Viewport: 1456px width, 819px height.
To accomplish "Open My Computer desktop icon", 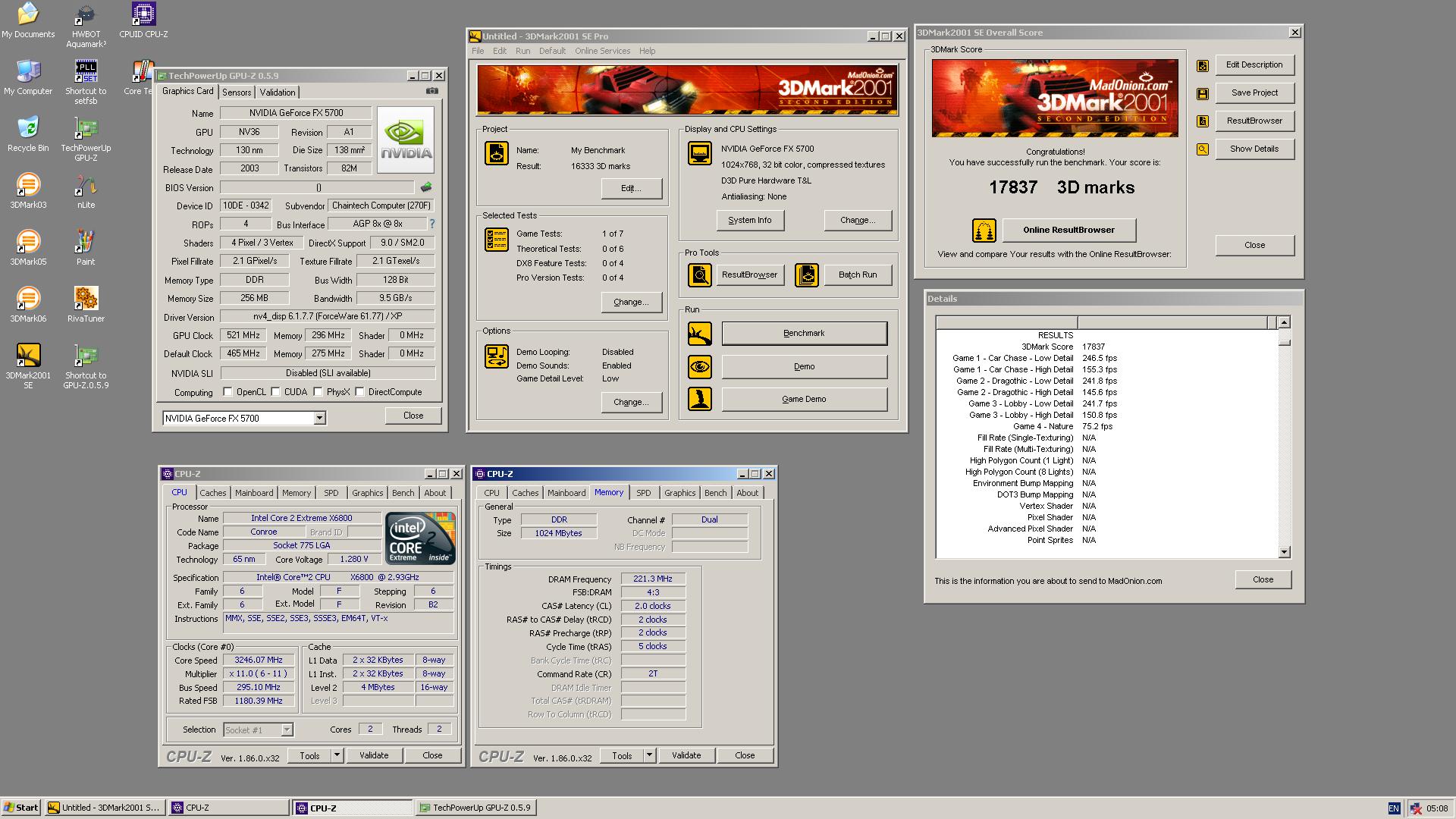I will [28, 77].
